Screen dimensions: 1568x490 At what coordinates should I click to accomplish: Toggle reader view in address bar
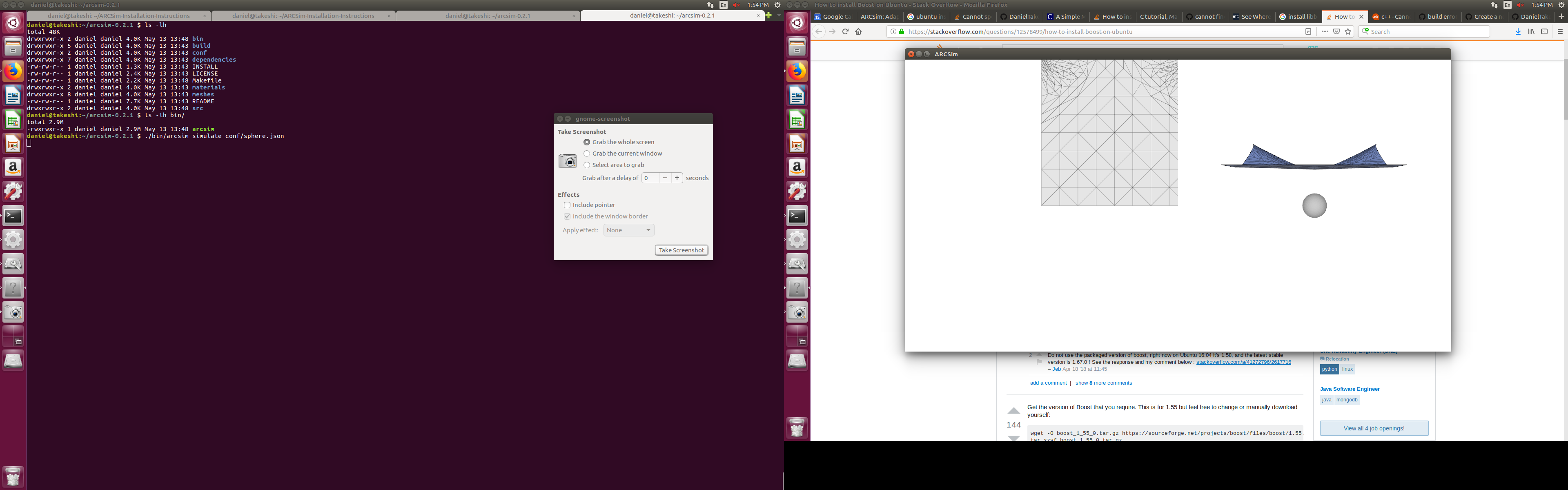pyautogui.click(x=1308, y=32)
